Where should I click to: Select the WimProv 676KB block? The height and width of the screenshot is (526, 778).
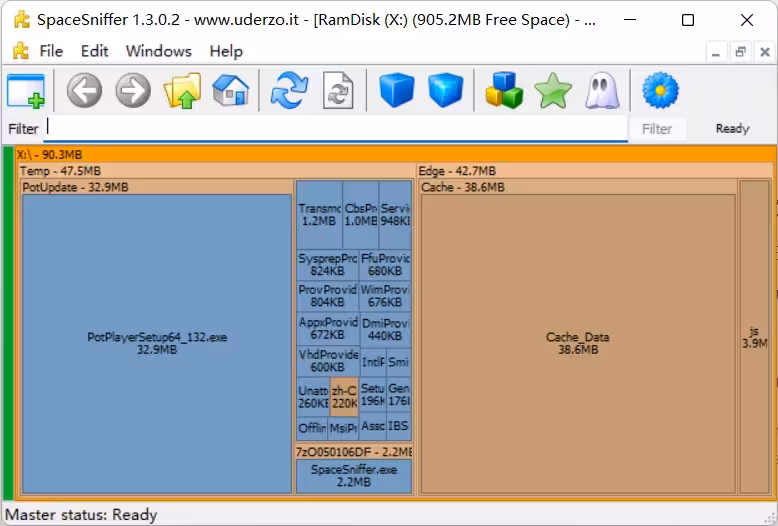point(385,296)
